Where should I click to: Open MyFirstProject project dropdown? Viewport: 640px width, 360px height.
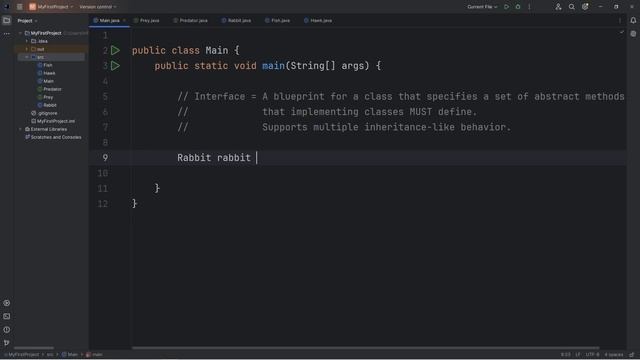51,7
